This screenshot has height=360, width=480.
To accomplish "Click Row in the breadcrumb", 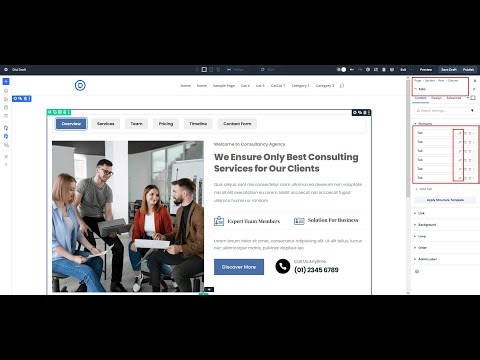I will pos(441,81).
